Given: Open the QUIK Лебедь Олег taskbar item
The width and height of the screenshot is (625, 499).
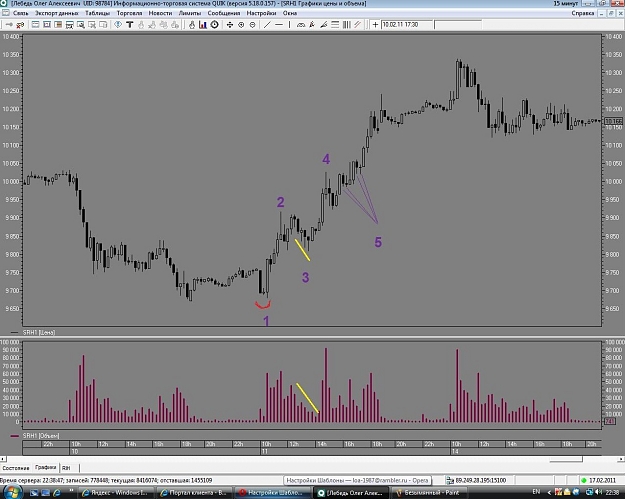Looking at the screenshot, I should [350, 493].
